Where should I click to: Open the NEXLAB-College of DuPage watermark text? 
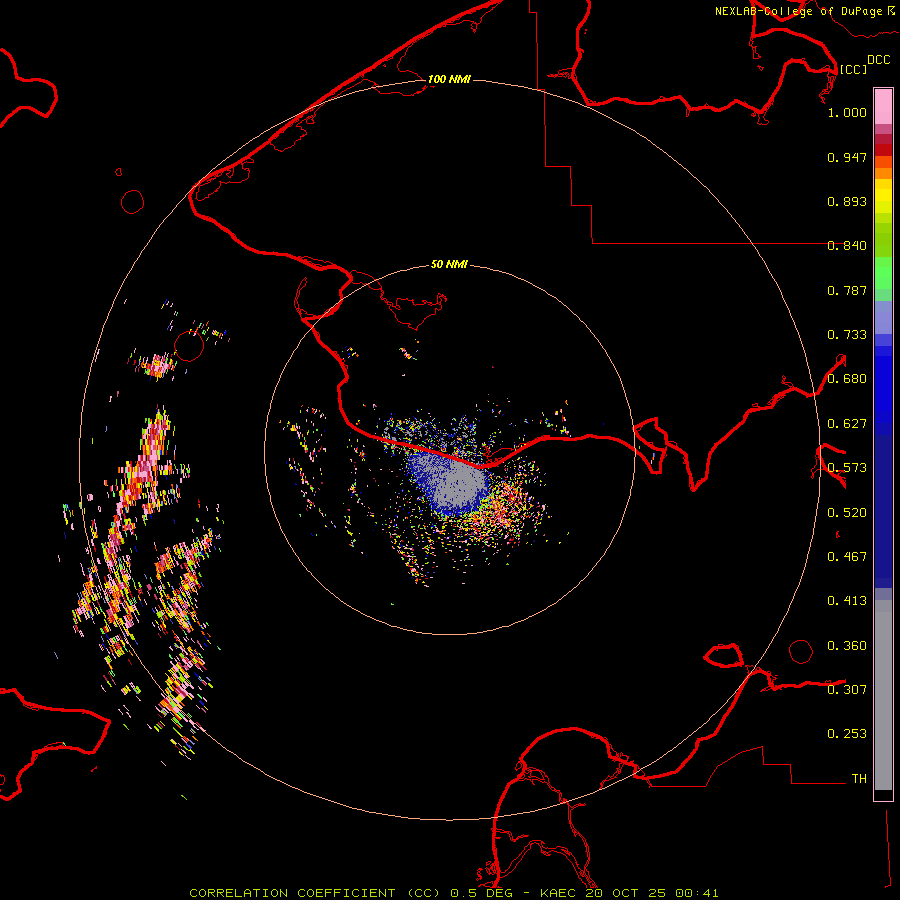click(x=798, y=11)
